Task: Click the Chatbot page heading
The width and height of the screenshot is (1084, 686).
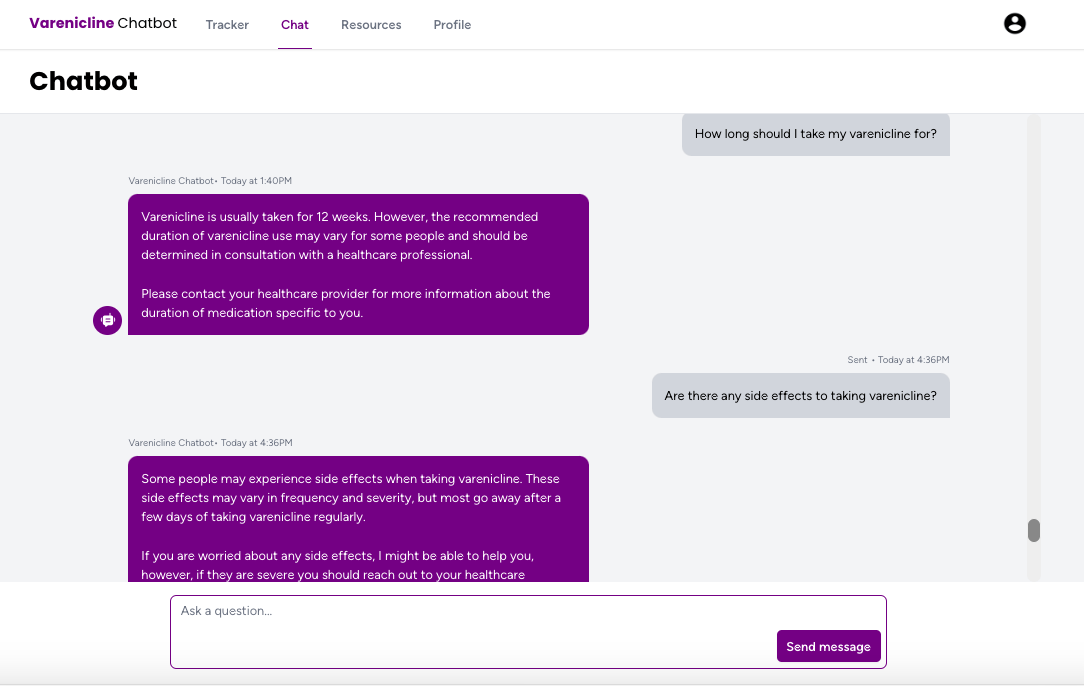Action: [84, 81]
